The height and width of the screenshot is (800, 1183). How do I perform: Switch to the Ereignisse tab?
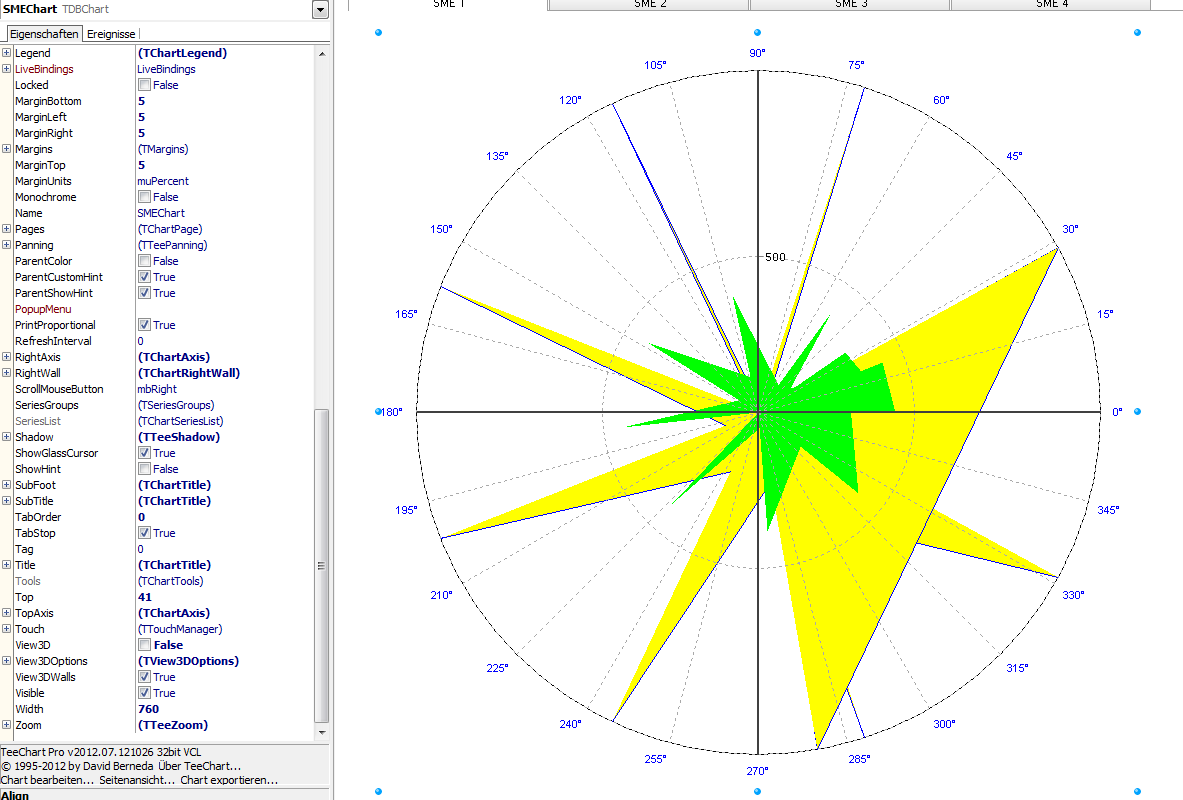click(111, 34)
